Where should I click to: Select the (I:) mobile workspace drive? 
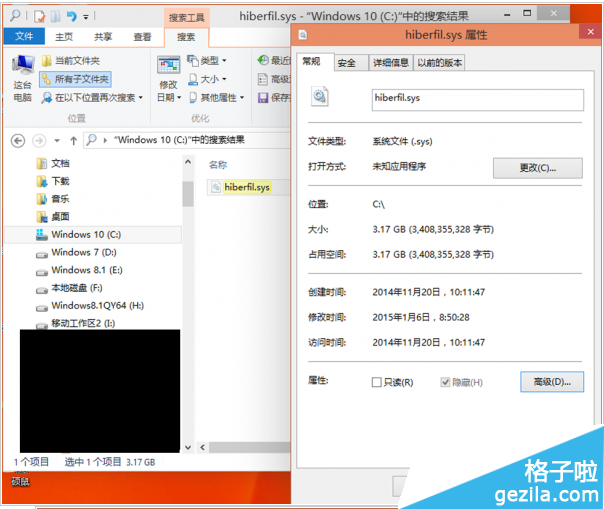[76, 323]
